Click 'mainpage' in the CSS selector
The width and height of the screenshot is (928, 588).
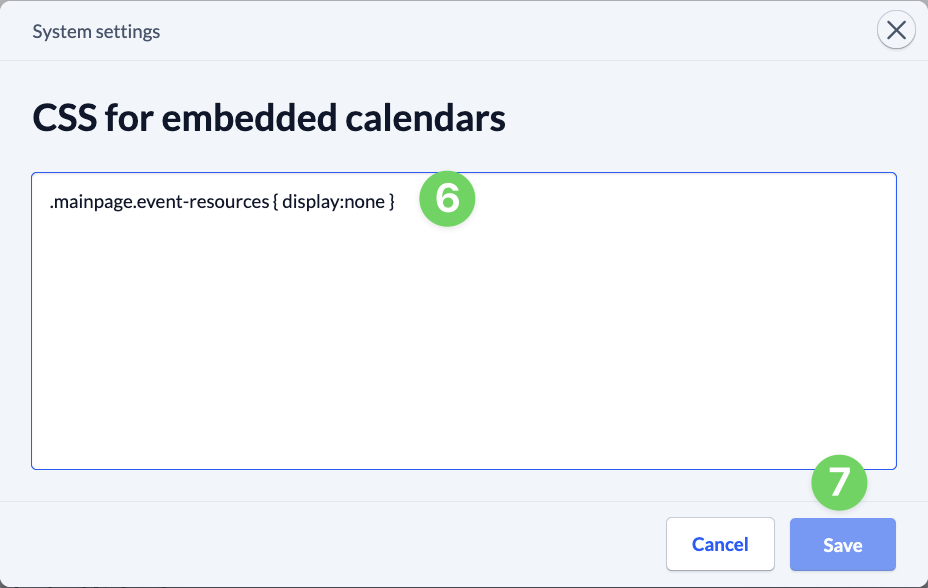(94, 202)
